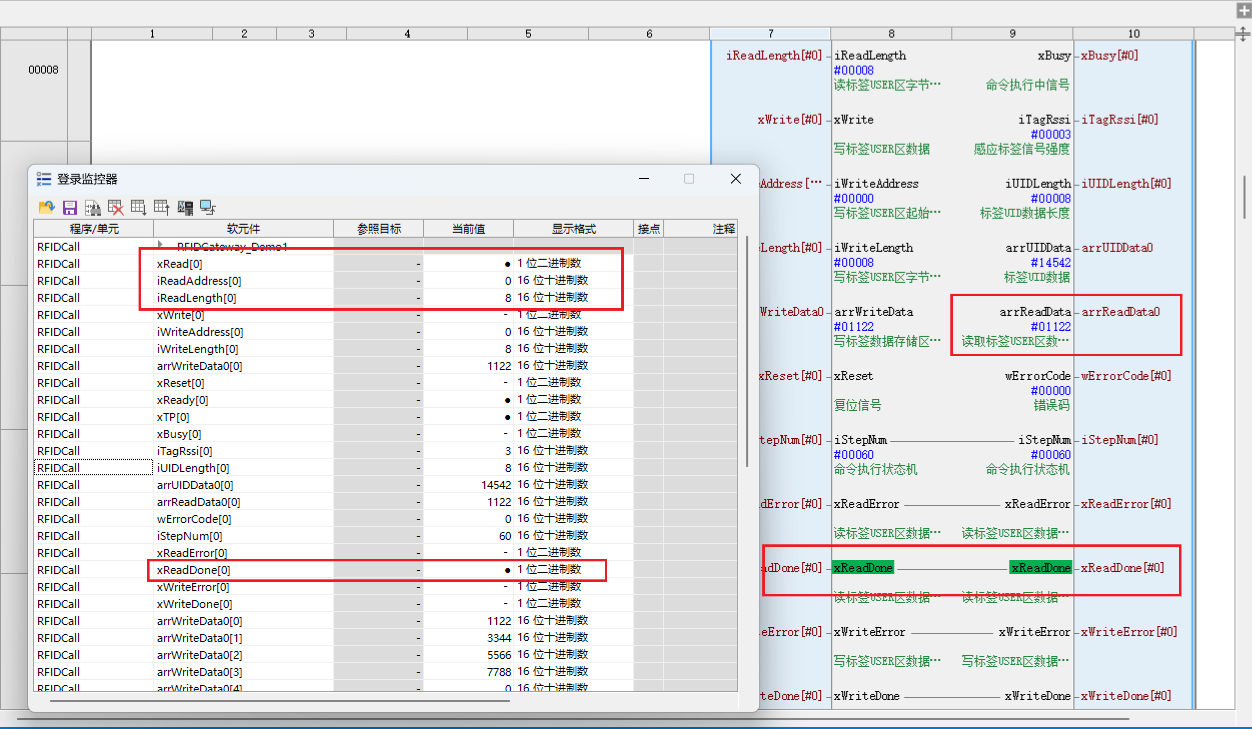Viewport: 1252px width, 729px height.
Task: Select the xReadDone[0] monitor row
Action: (385, 570)
